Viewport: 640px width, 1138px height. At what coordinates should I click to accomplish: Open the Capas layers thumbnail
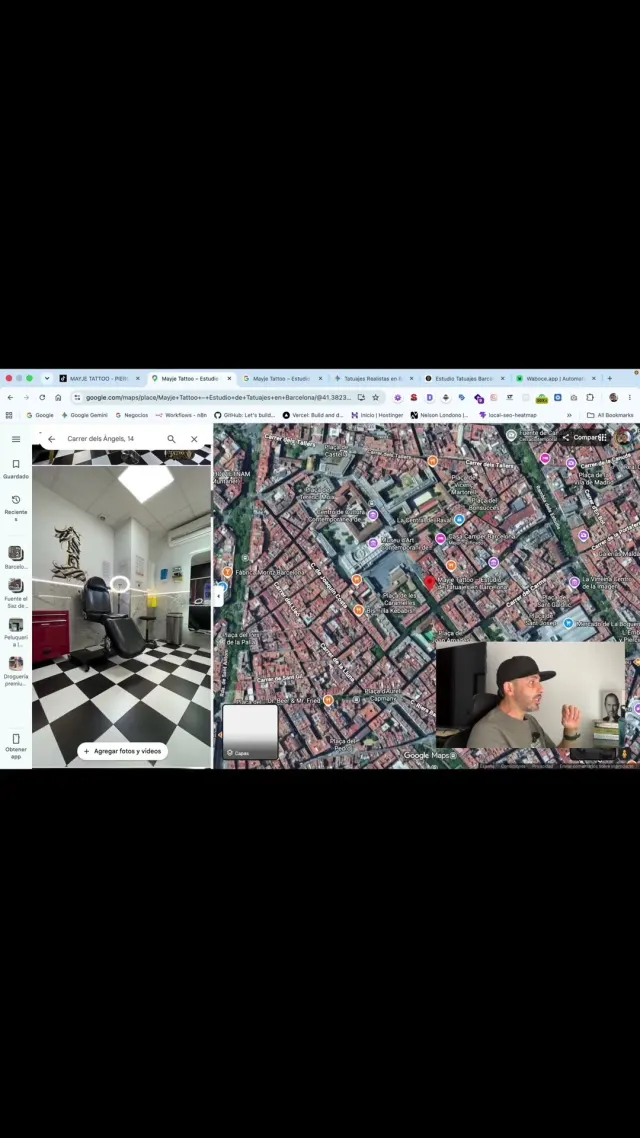click(250, 732)
